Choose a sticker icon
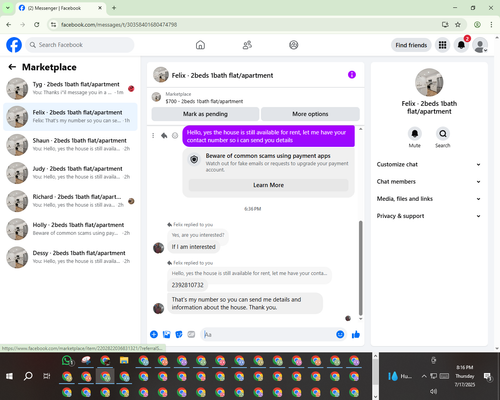 [x=179, y=334]
